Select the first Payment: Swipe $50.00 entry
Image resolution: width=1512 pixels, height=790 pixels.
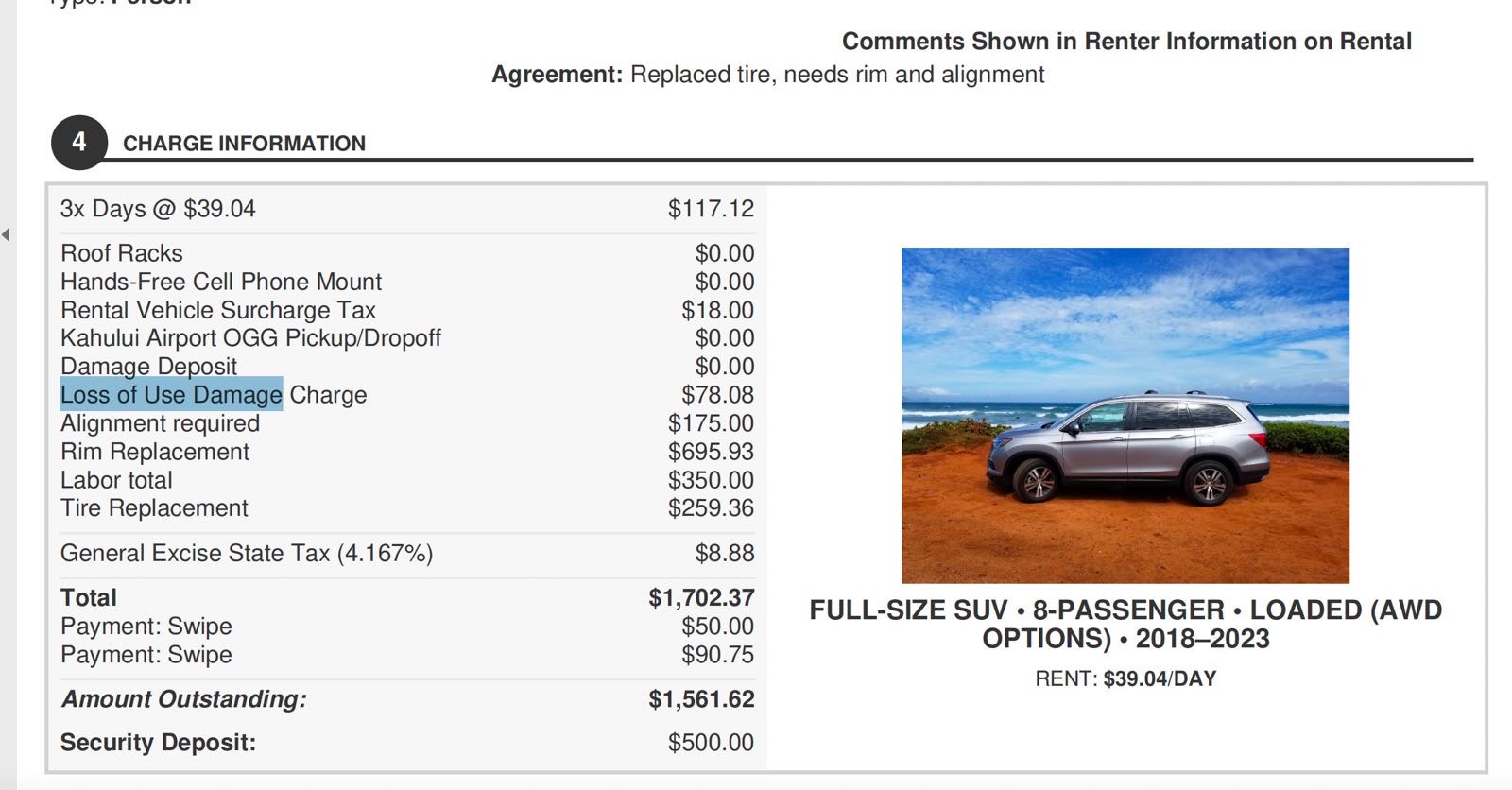click(146, 627)
